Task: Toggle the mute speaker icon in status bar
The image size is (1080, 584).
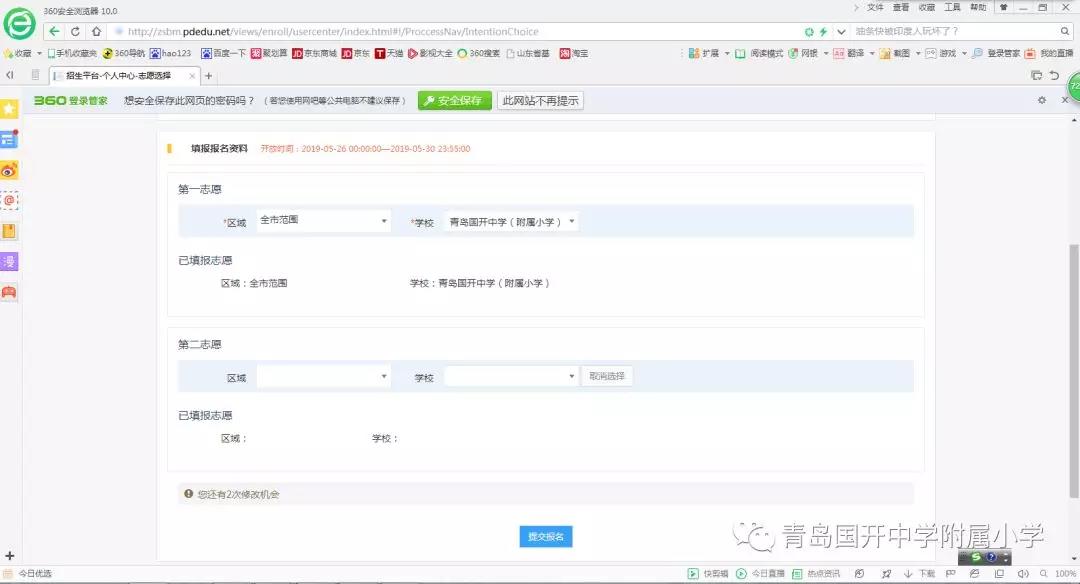Action: pyautogui.click(x=1021, y=574)
